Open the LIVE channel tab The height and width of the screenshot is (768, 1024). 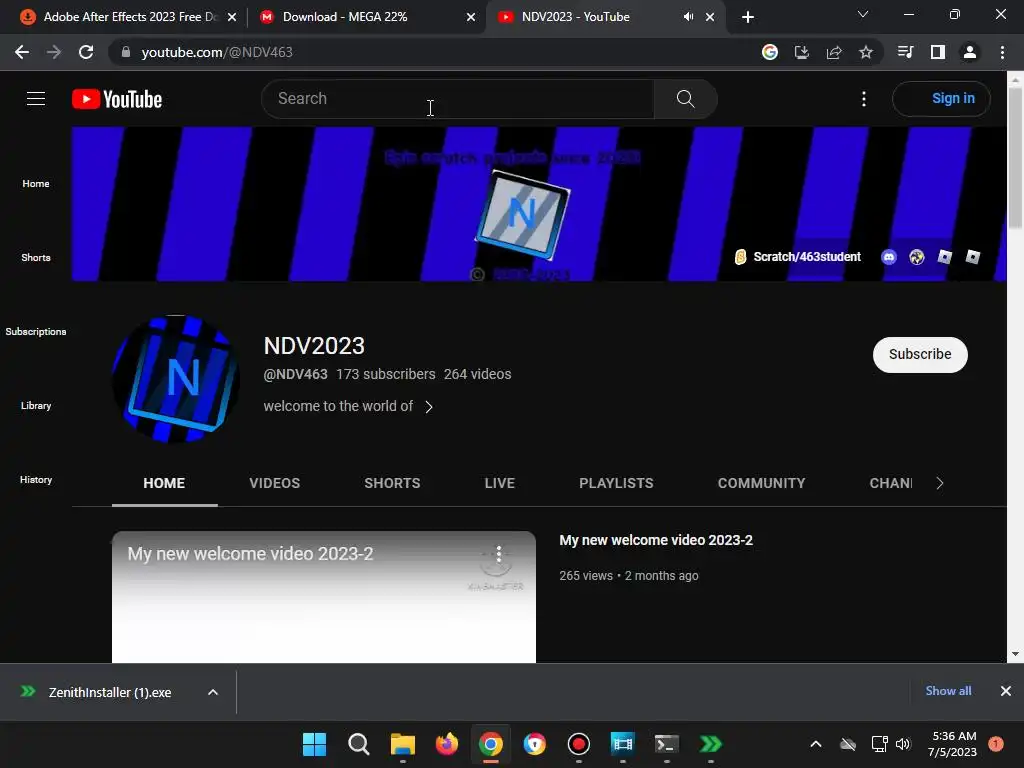coord(500,483)
